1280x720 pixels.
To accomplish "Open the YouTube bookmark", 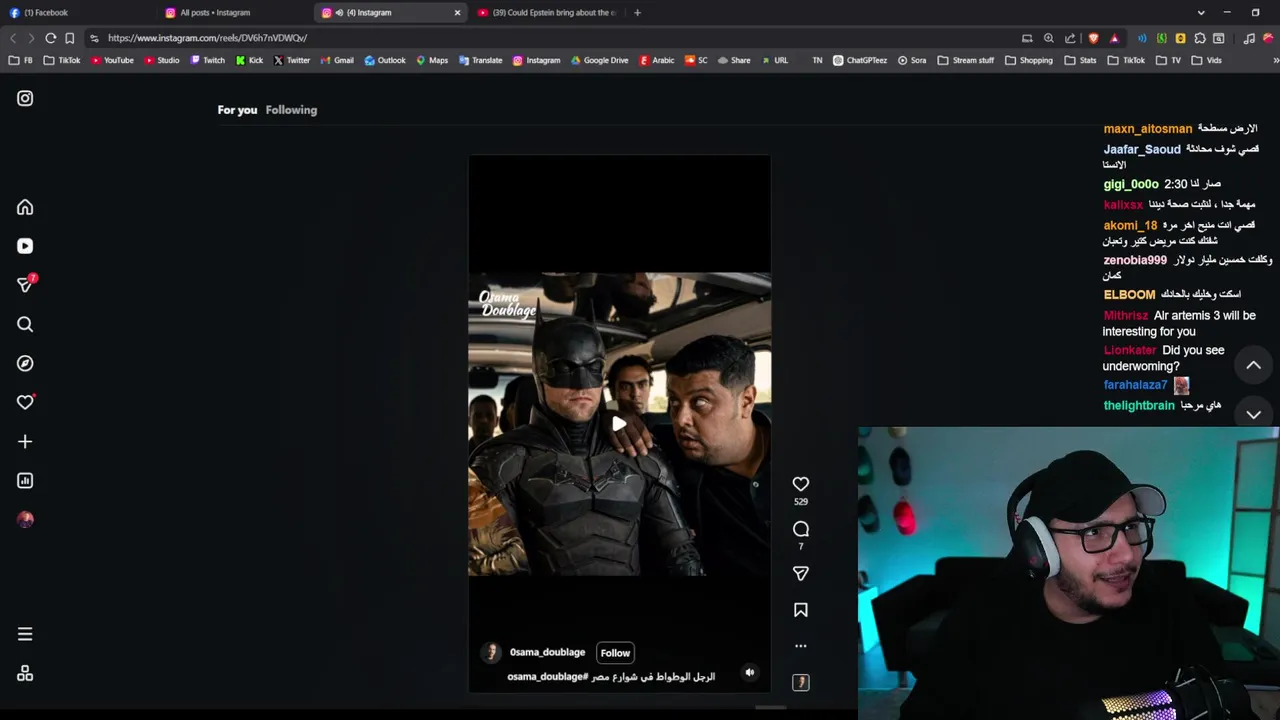I will (x=112, y=60).
